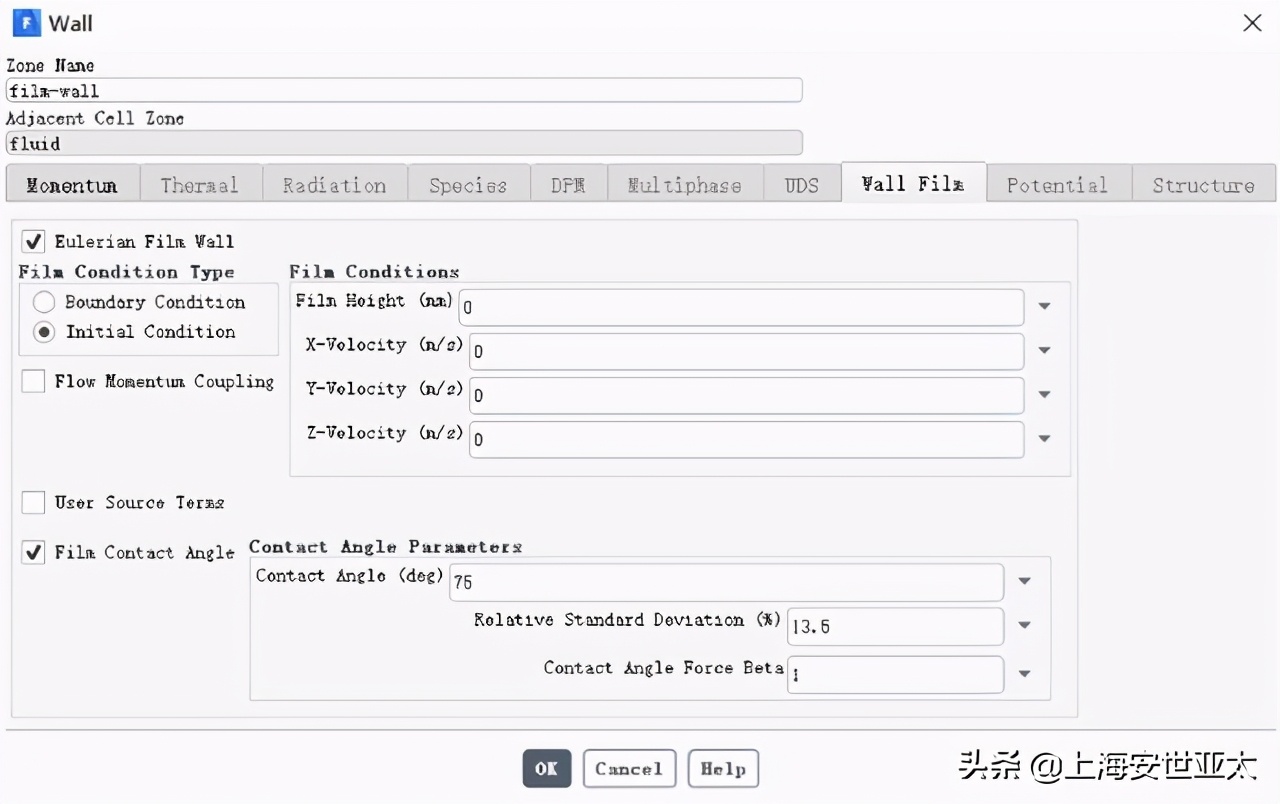Viewport: 1280px width, 804px height.
Task: Open the Contact Angle dropdown arrow
Action: tap(1024, 582)
